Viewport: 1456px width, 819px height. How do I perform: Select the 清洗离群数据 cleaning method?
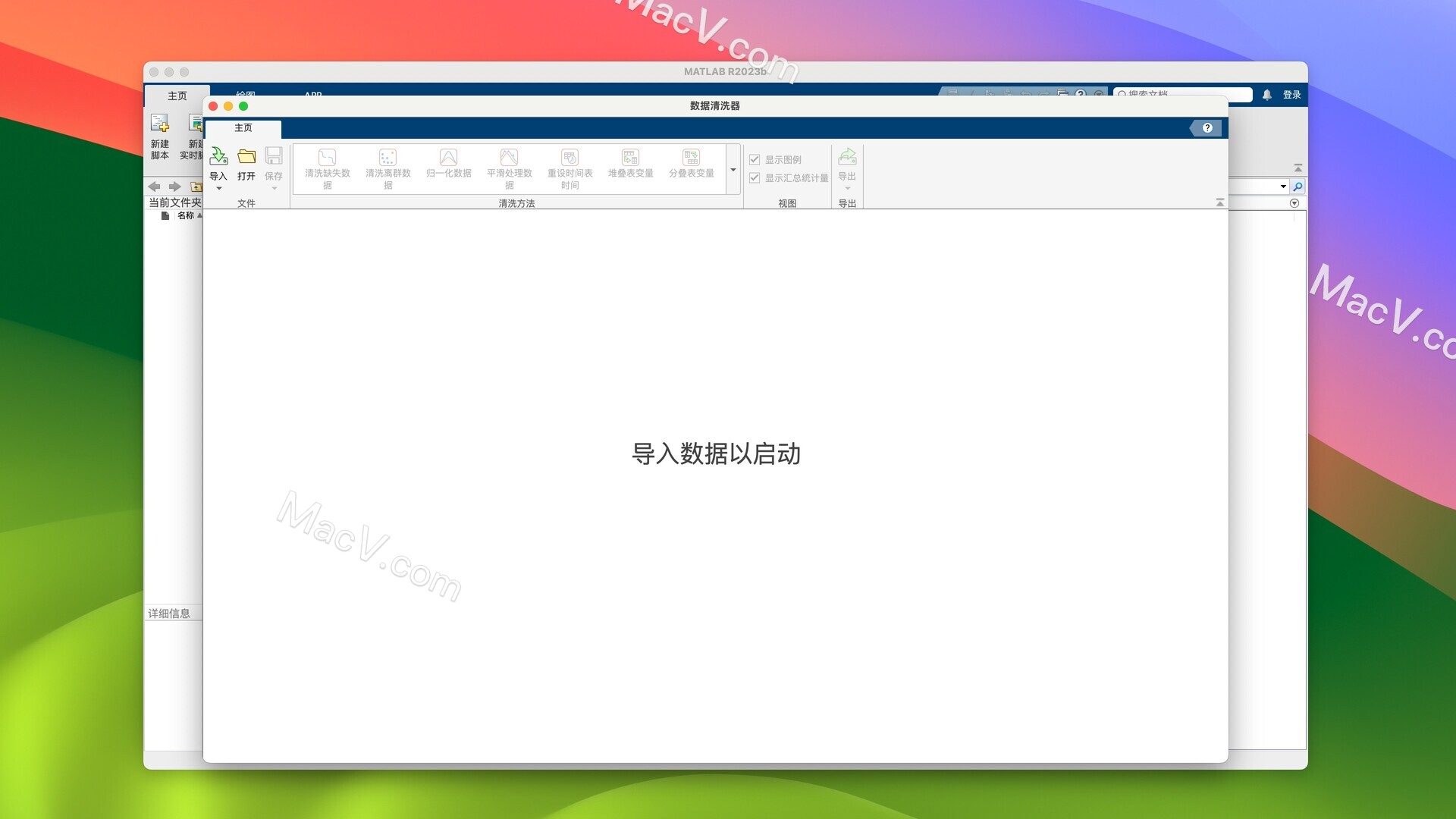pyautogui.click(x=388, y=168)
